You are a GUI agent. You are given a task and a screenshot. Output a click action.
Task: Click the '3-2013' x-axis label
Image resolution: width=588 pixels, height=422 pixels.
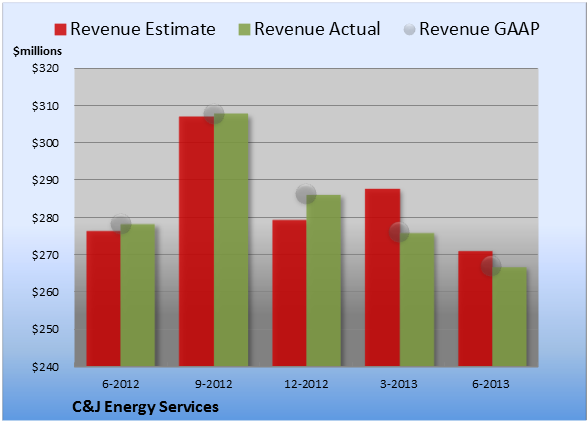(x=399, y=384)
